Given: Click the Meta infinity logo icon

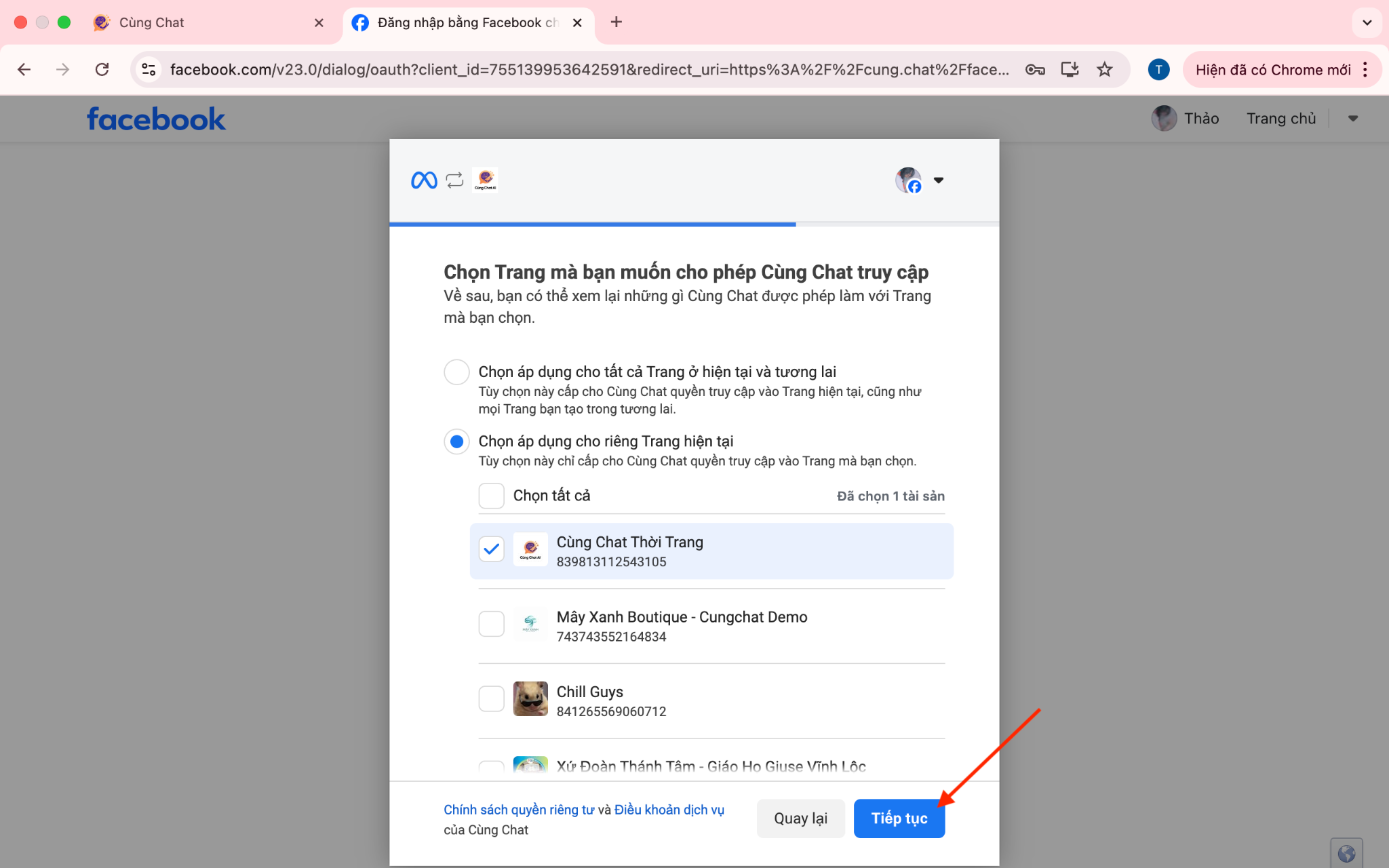Looking at the screenshot, I should click(424, 180).
